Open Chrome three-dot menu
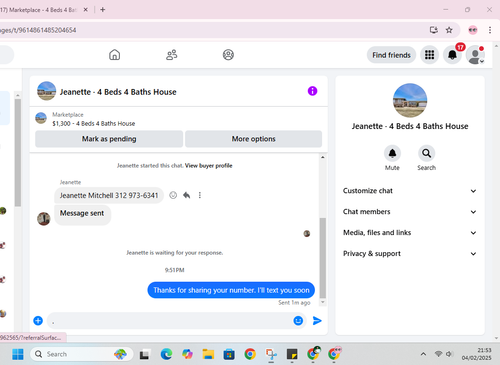This screenshot has height=365, width=500. [x=490, y=30]
